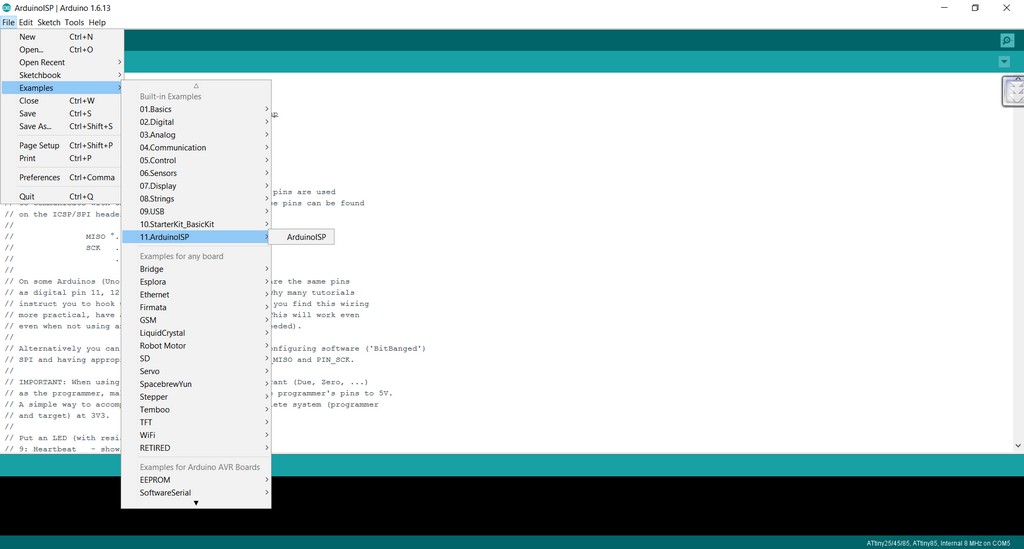Expand GSM library examples
The width and height of the screenshot is (1024, 549).
[196, 321]
